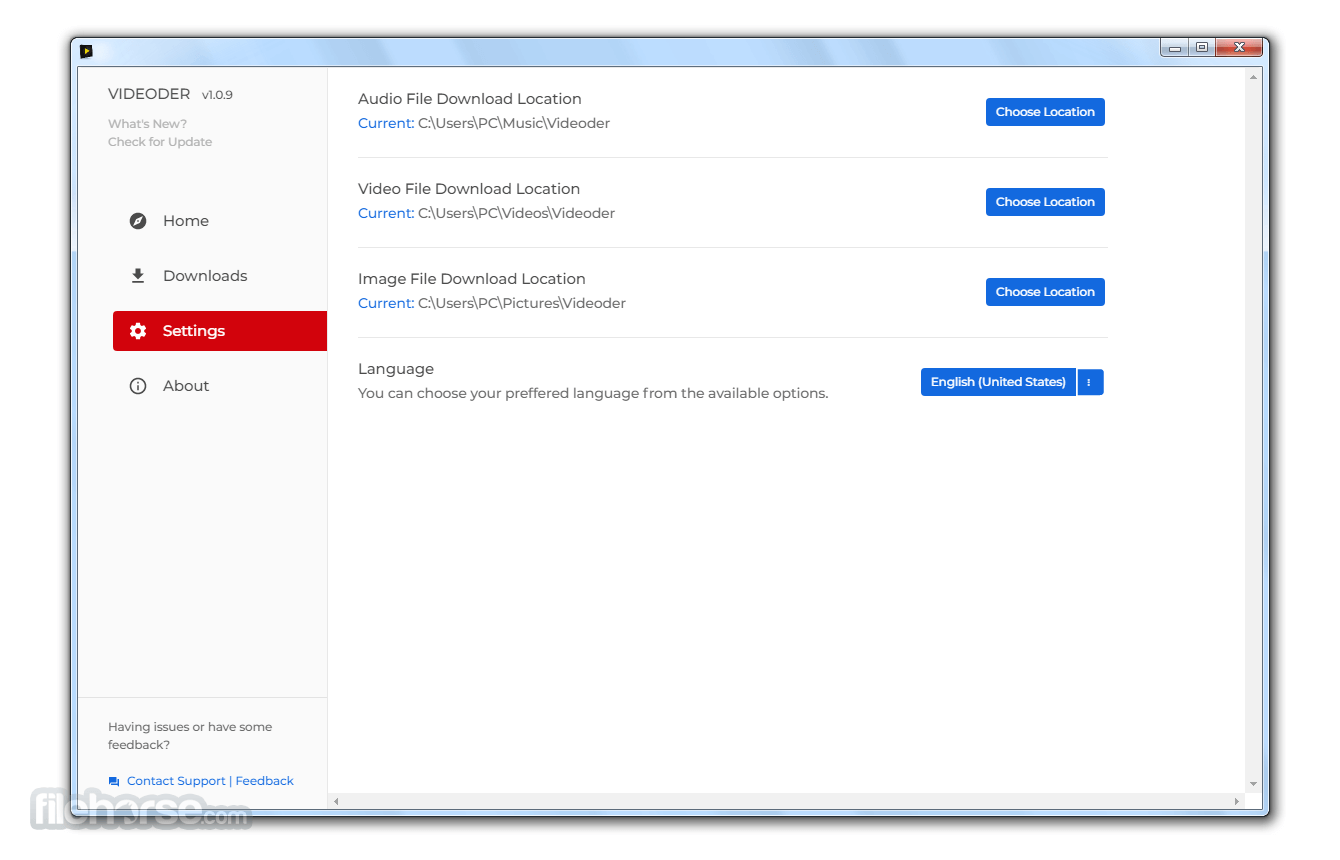Click the horizontal scrollbar right arrow

[1237, 801]
